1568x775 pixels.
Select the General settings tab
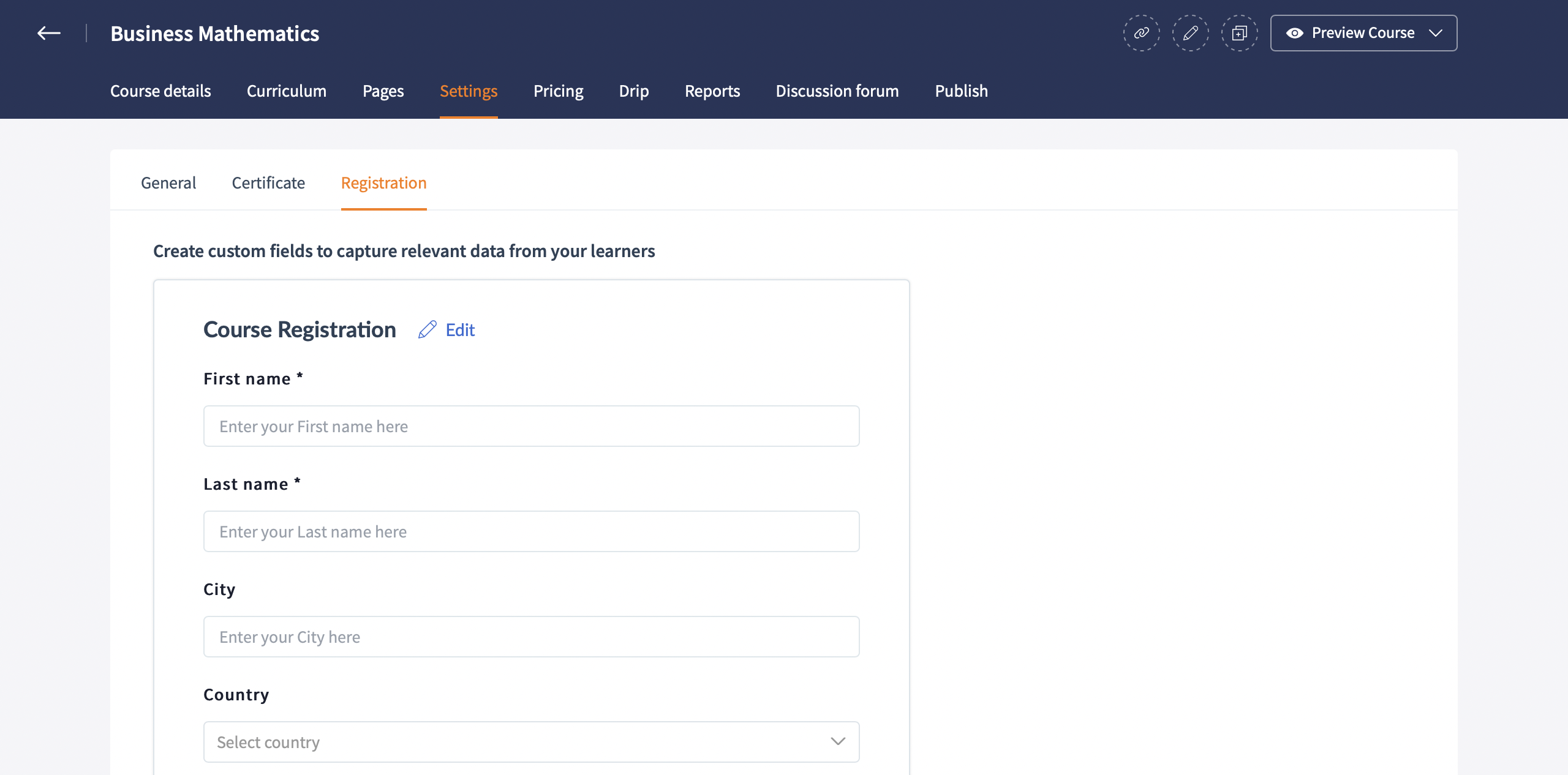168,183
